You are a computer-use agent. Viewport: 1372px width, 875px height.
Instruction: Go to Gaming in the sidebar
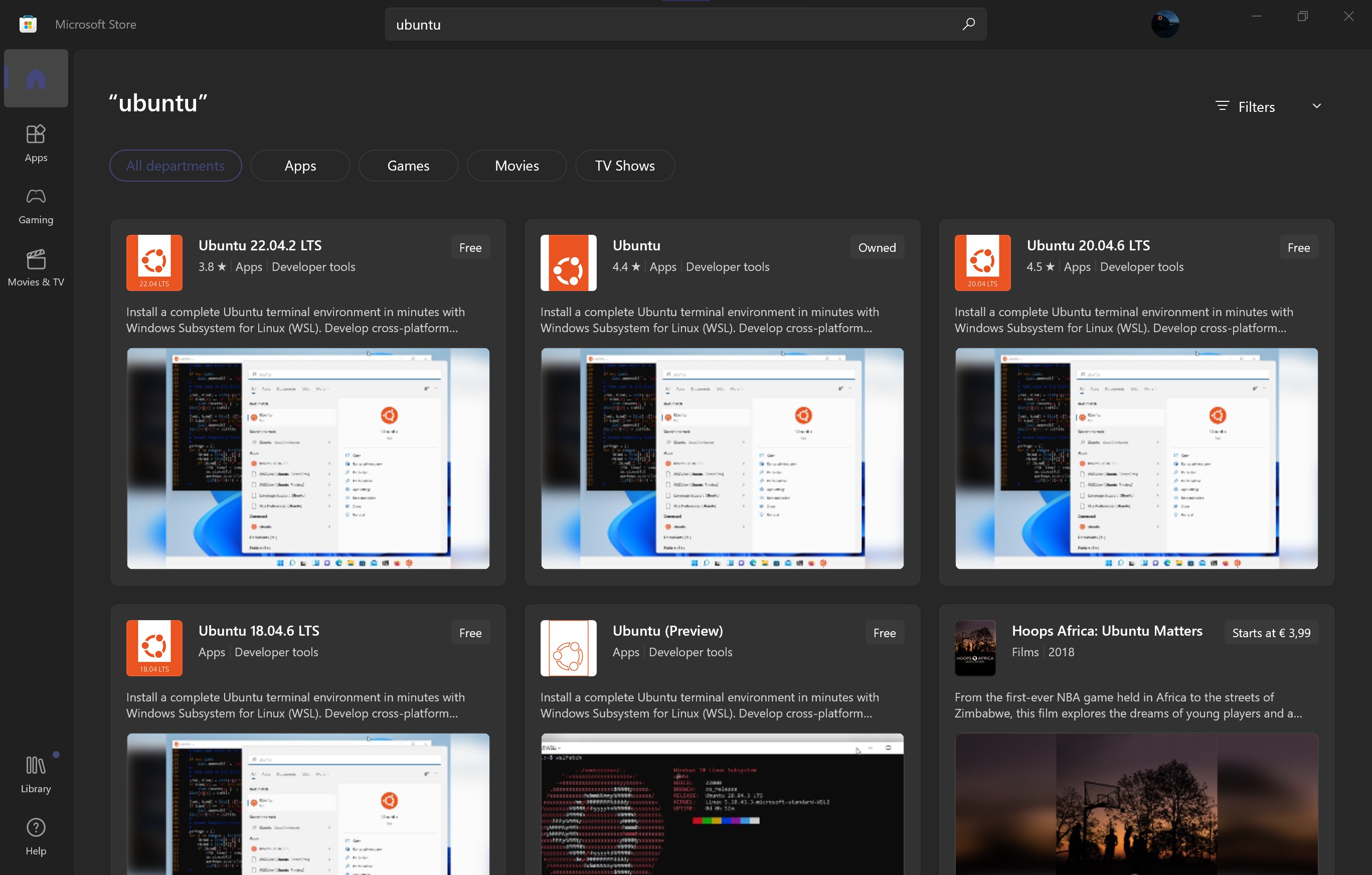[36, 206]
